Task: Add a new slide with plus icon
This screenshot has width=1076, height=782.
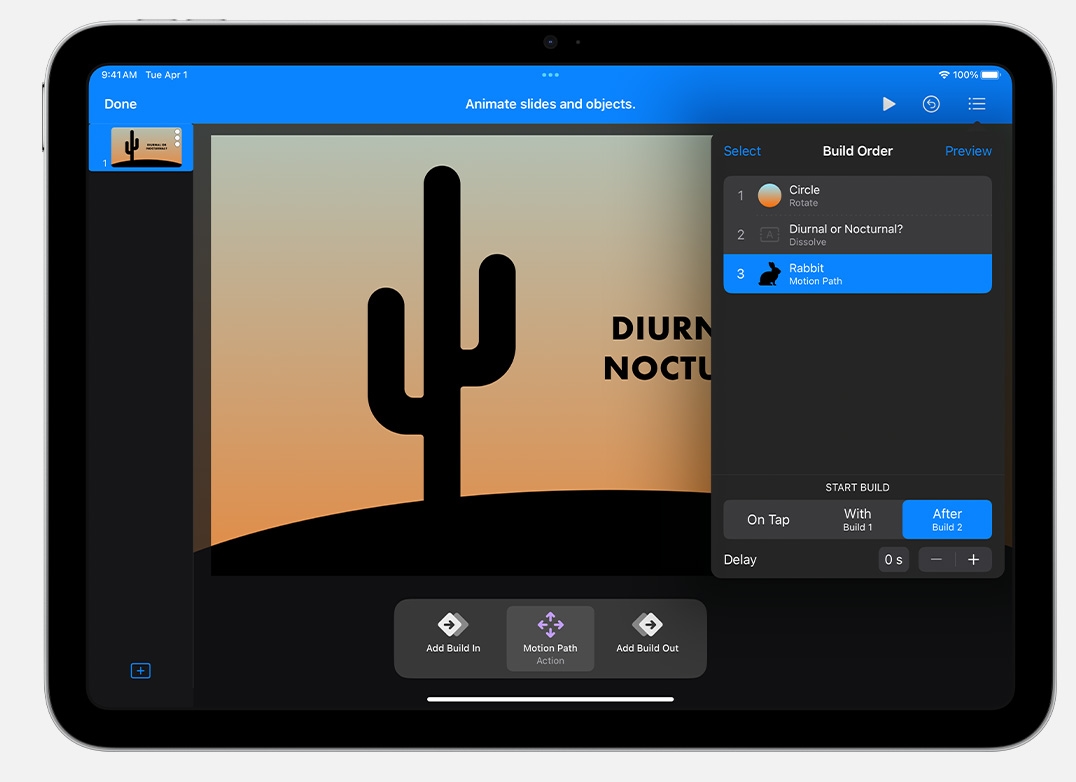Action: 141,671
